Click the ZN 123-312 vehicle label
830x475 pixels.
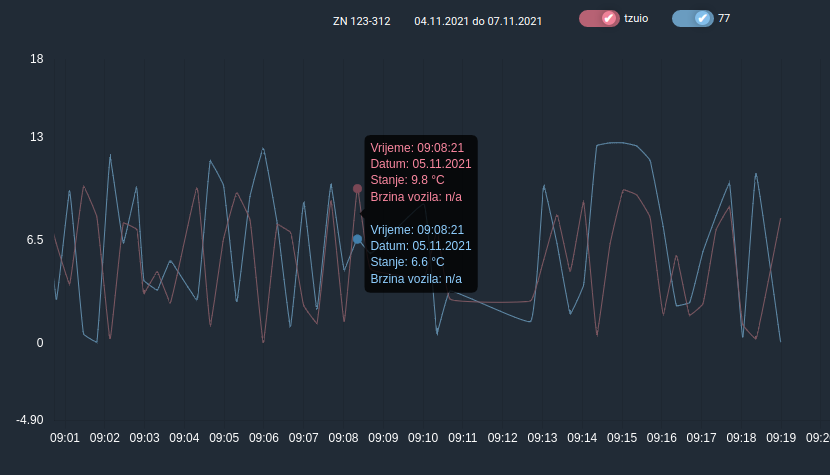coord(362,22)
